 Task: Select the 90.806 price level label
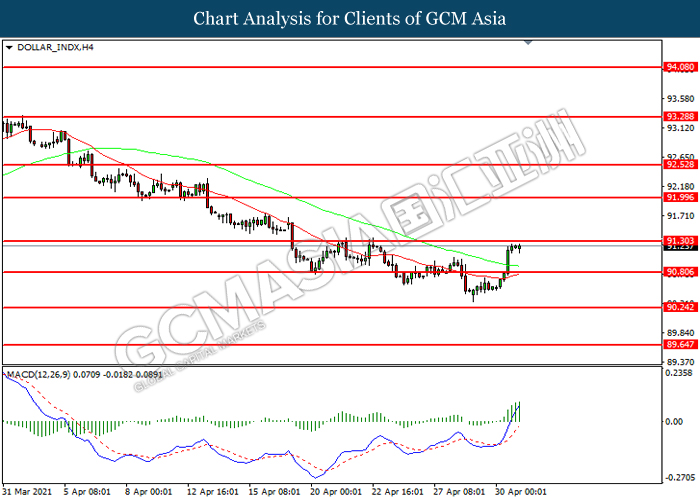(x=680, y=271)
